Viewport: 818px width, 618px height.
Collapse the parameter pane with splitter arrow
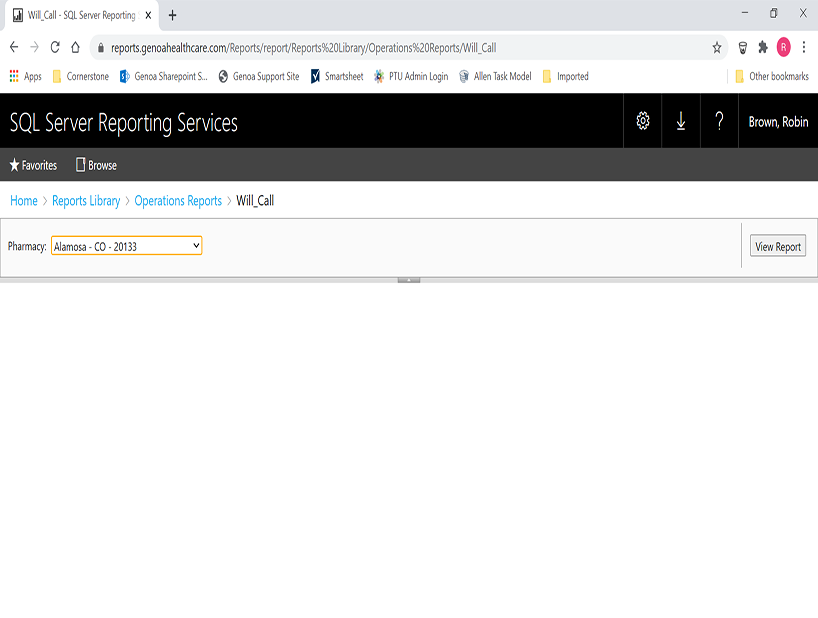point(408,280)
